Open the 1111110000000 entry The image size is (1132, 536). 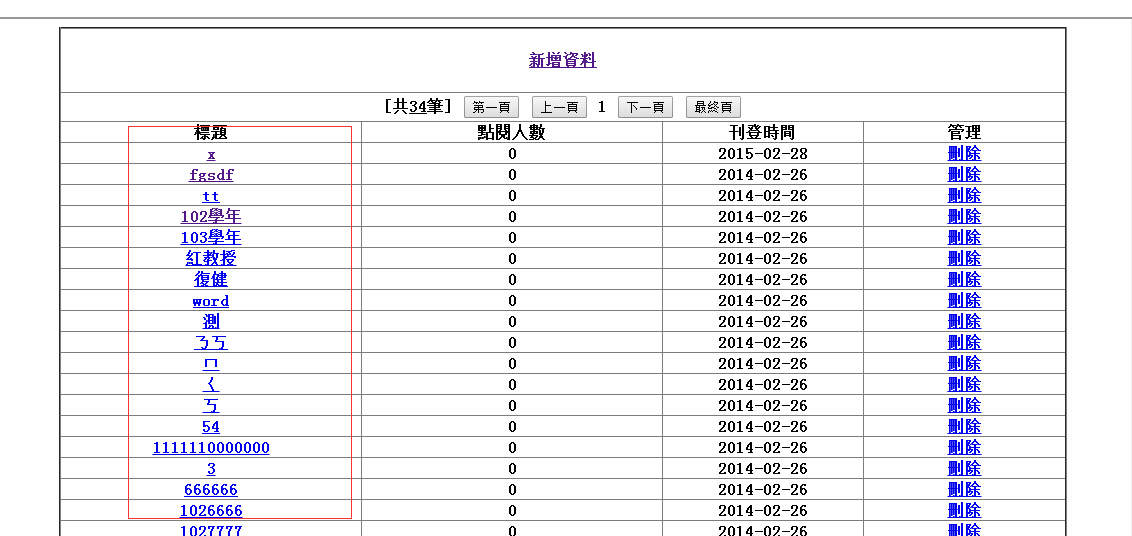pos(211,448)
